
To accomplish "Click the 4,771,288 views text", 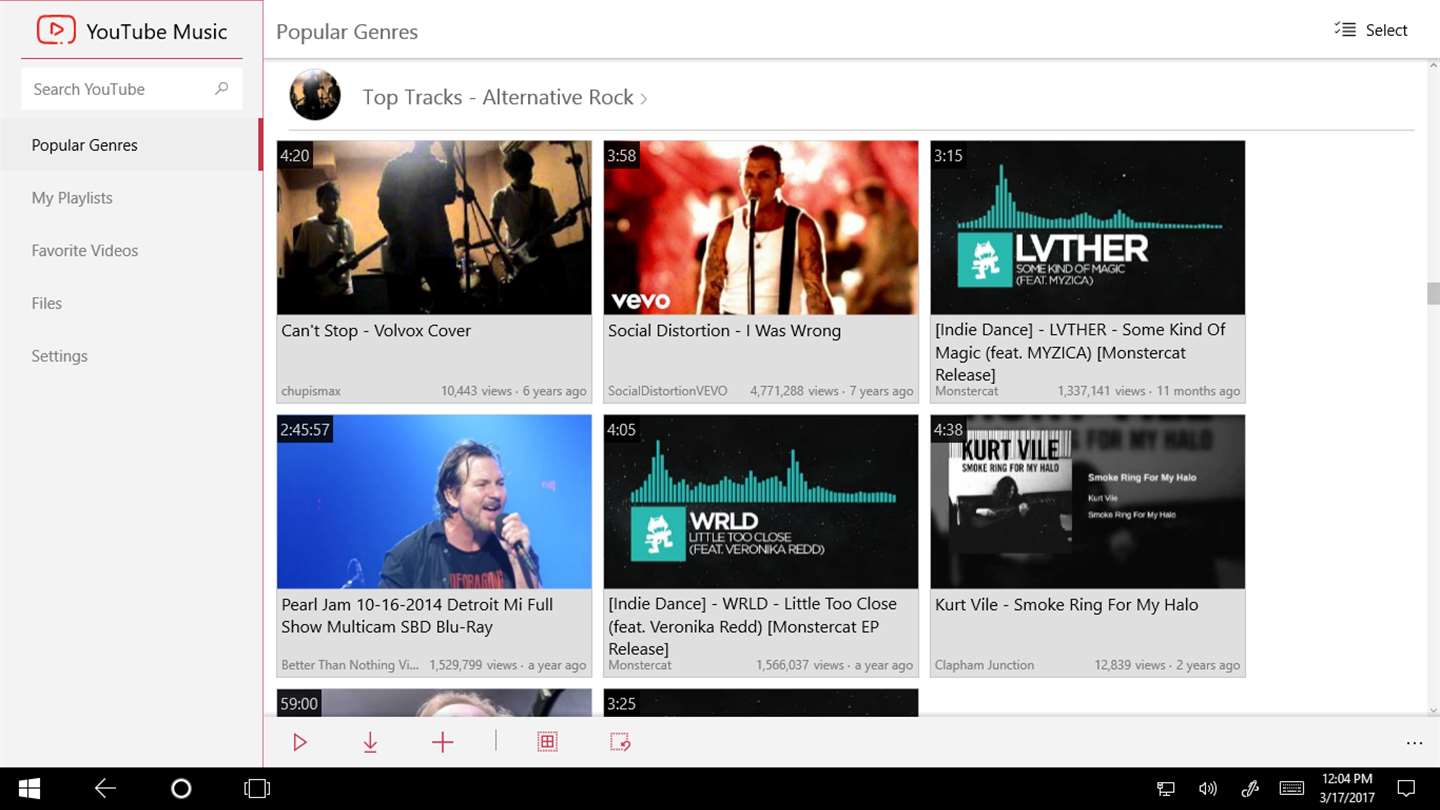I will [x=794, y=391].
